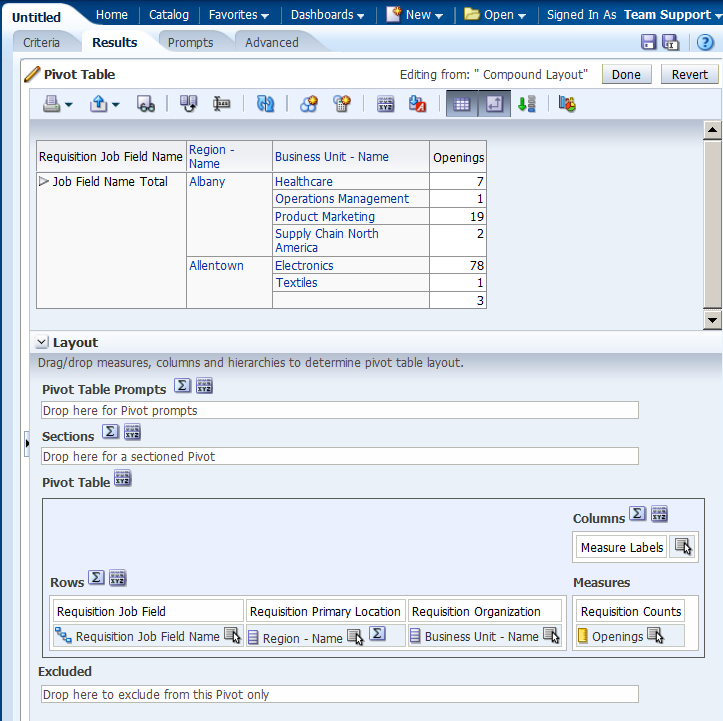The image size is (723, 721).
Task: Click scroll up arrow of results scrollbar
Action: tap(712, 130)
